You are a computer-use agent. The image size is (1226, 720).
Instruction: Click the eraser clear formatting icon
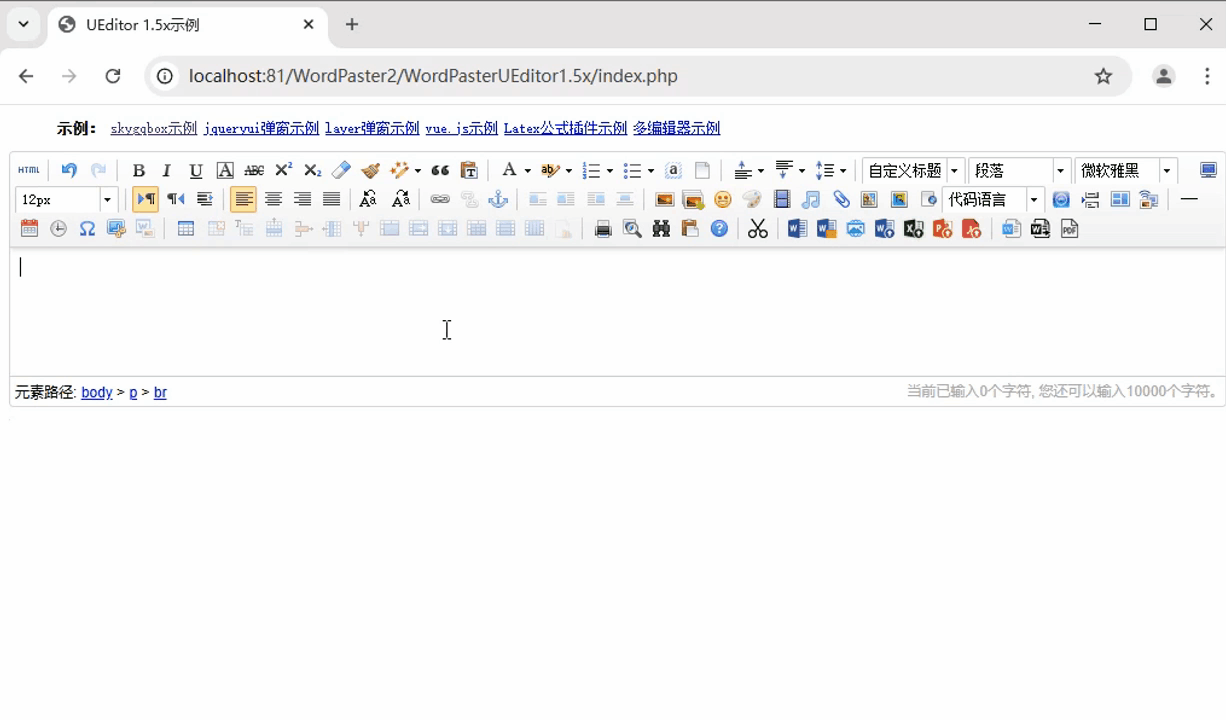[x=342, y=170]
